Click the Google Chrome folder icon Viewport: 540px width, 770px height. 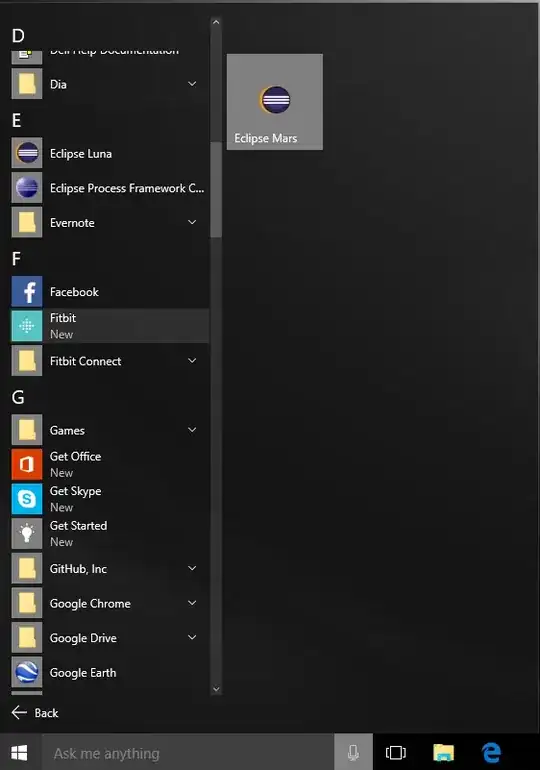(x=27, y=603)
